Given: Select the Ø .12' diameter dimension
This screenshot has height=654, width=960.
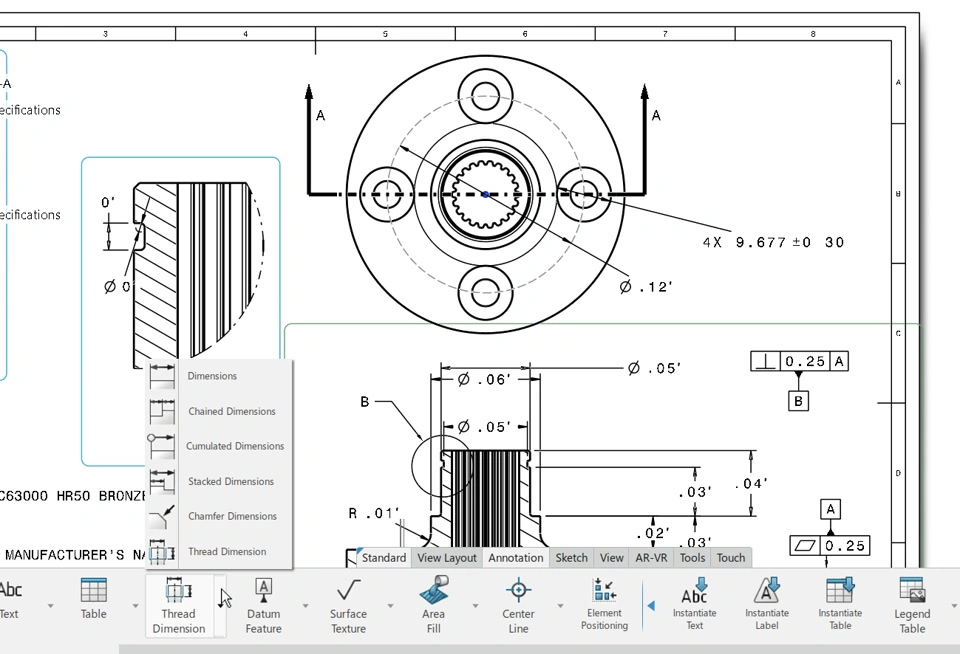Looking at the screenshot, I should [646, 287].
